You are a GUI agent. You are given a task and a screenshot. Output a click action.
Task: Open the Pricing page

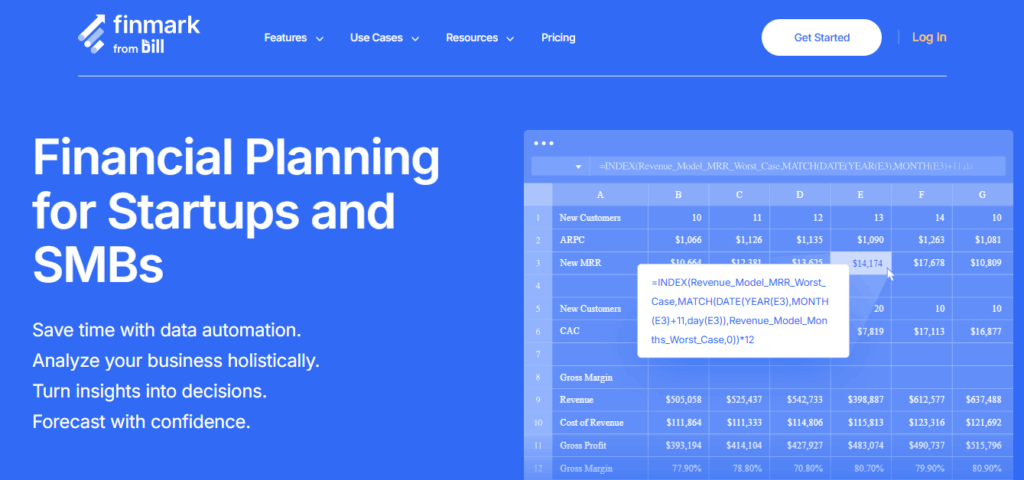pyautogui.click(x=558, y=38)
